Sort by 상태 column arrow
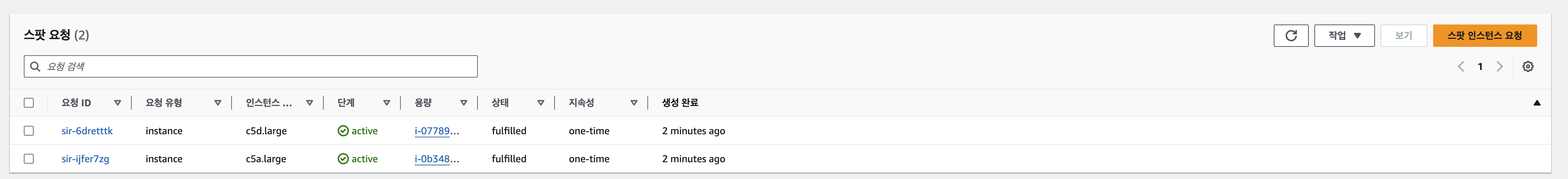Image resolution: width=1568 pixels, height=179 pixels. pyautogui.click(x=541, y=103)
